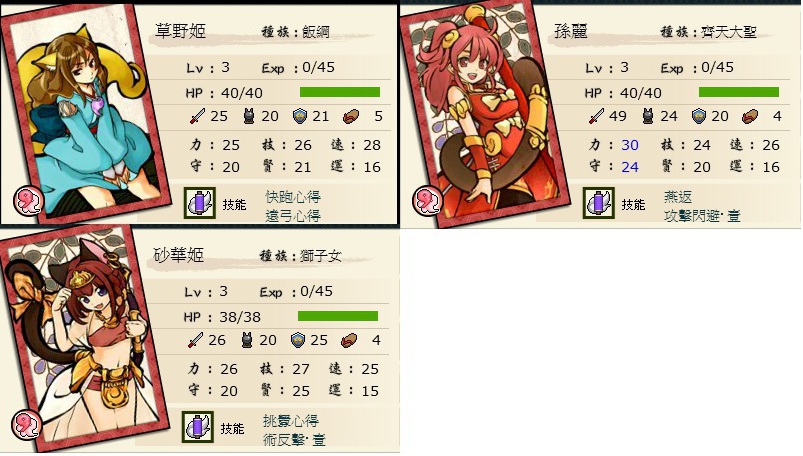Select the 快跑心得 skill

coord(293,197)
